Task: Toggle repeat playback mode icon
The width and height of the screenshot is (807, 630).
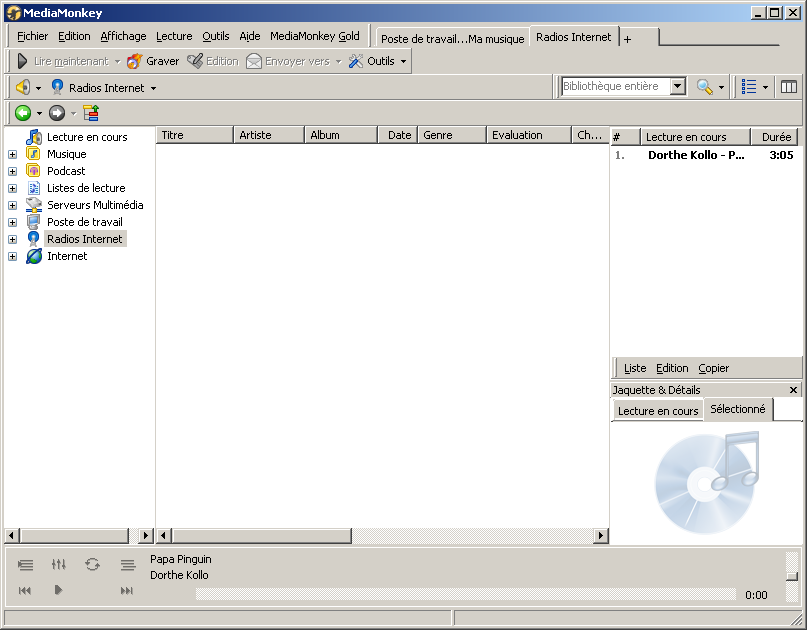Action: [x=93, y=565]
